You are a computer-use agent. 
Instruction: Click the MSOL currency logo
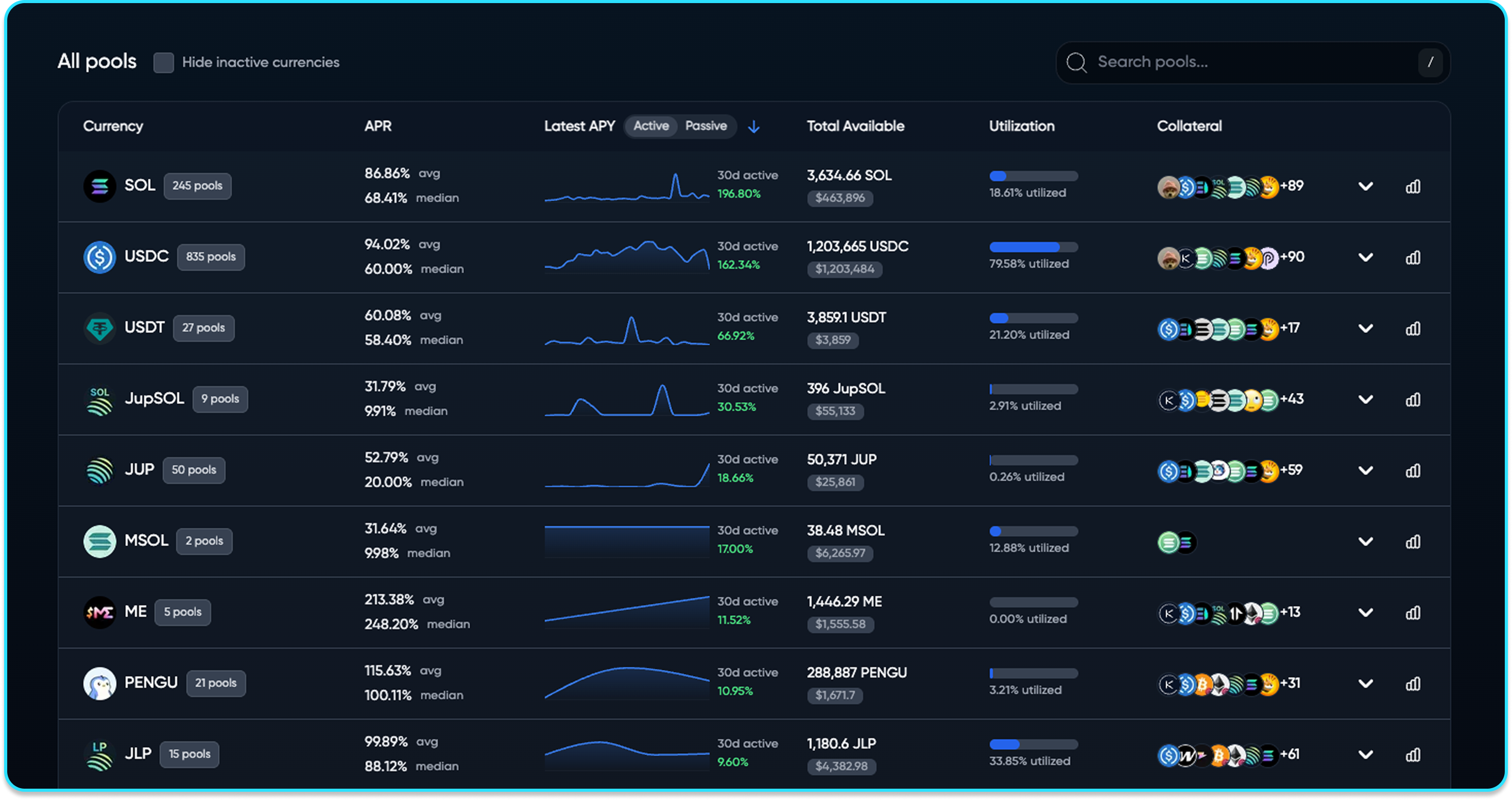click(99, 541)
